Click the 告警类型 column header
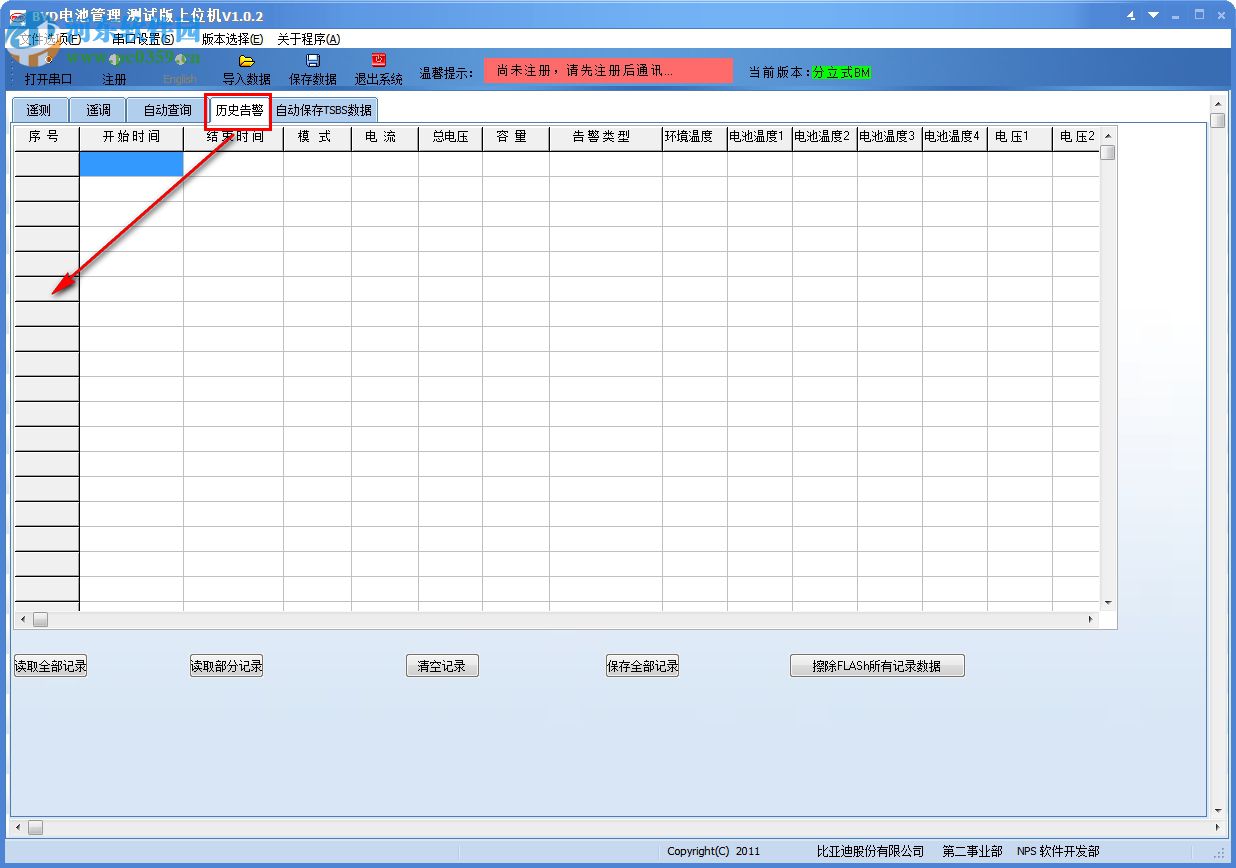 pos(605,137)
